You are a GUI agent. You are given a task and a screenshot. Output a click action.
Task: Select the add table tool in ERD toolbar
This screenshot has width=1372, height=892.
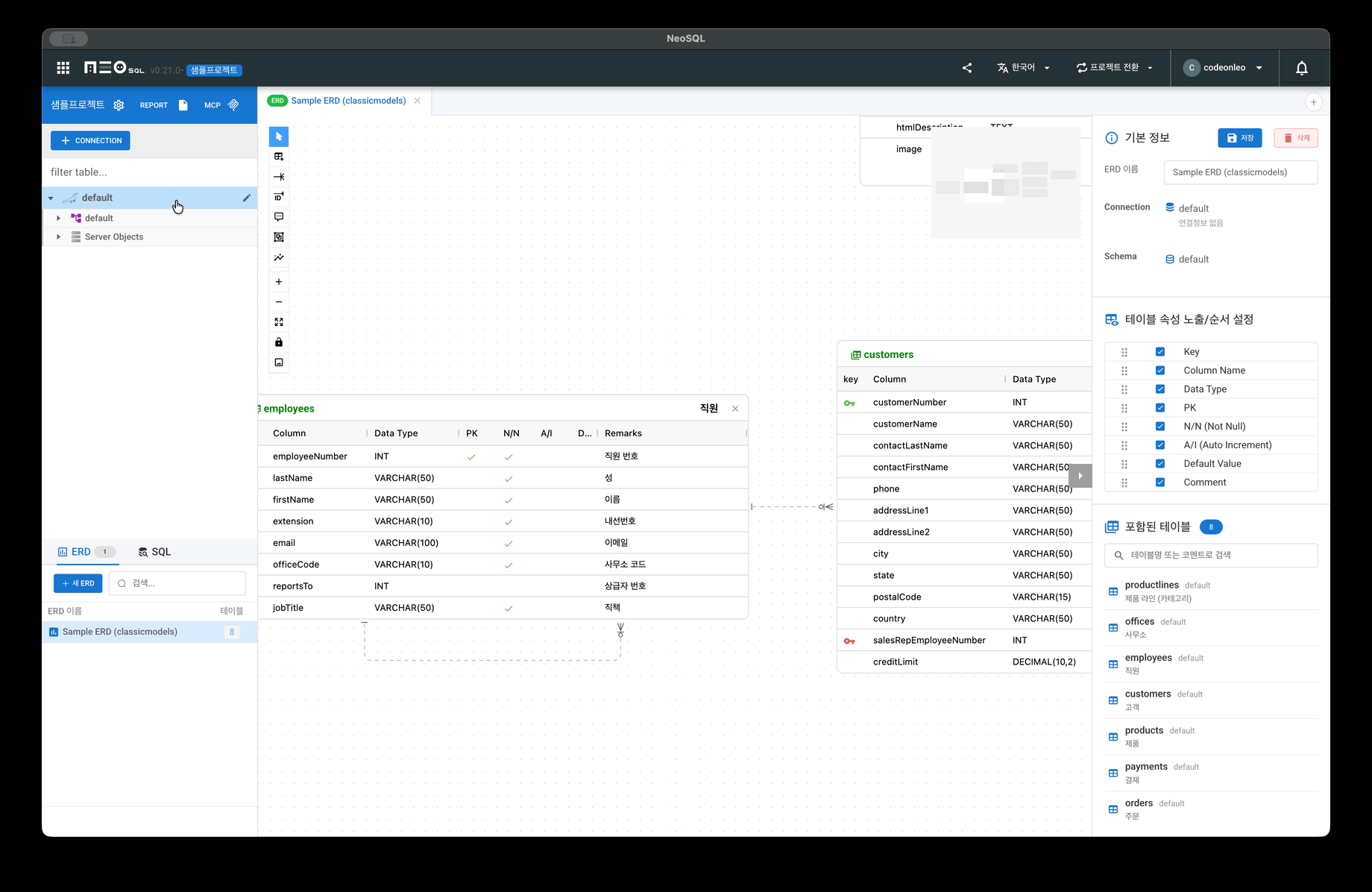279,157
